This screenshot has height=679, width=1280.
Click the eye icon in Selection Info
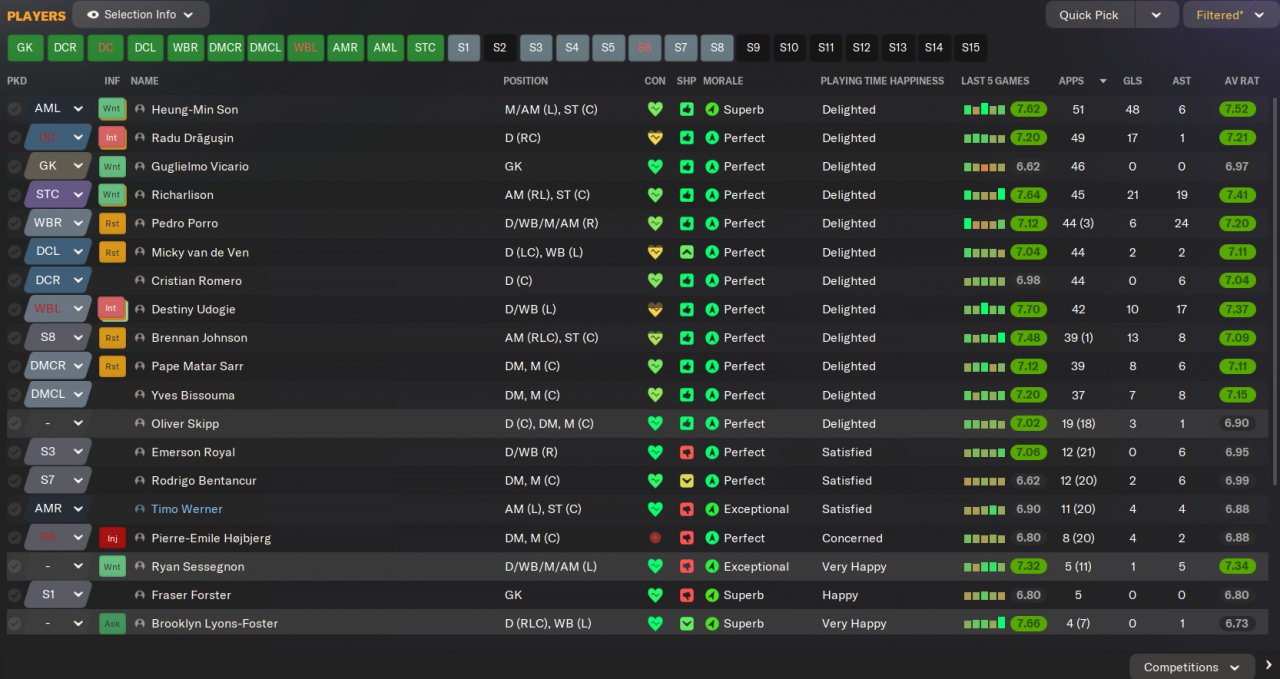93,15
